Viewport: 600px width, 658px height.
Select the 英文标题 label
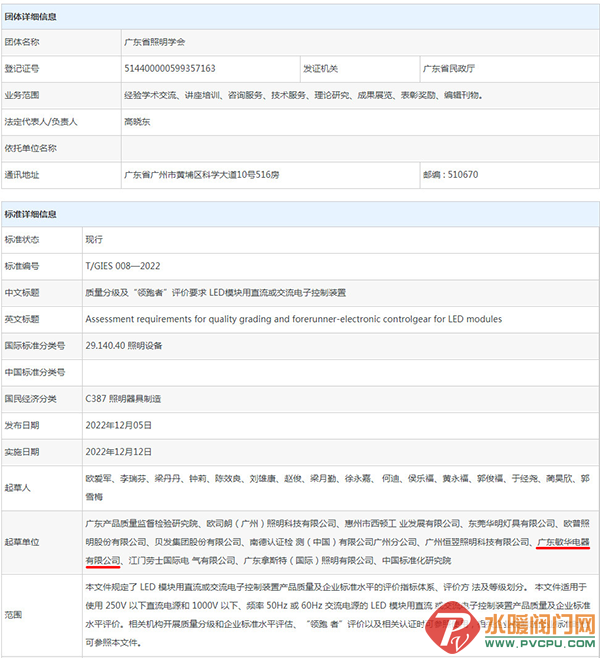point(22,319)
